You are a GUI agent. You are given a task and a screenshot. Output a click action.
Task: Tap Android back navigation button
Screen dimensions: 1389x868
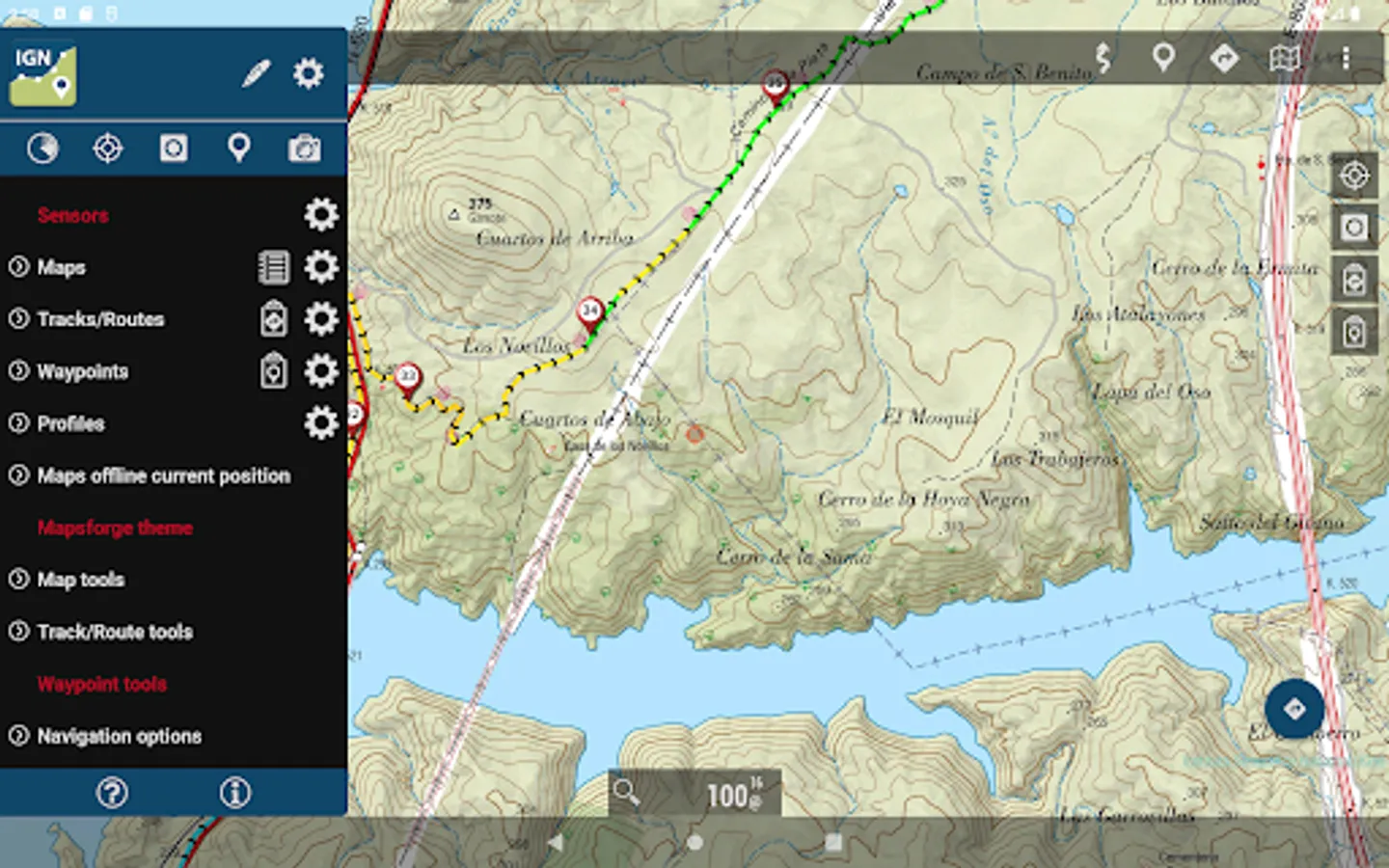pyautogui.click(x=555, y=842)
